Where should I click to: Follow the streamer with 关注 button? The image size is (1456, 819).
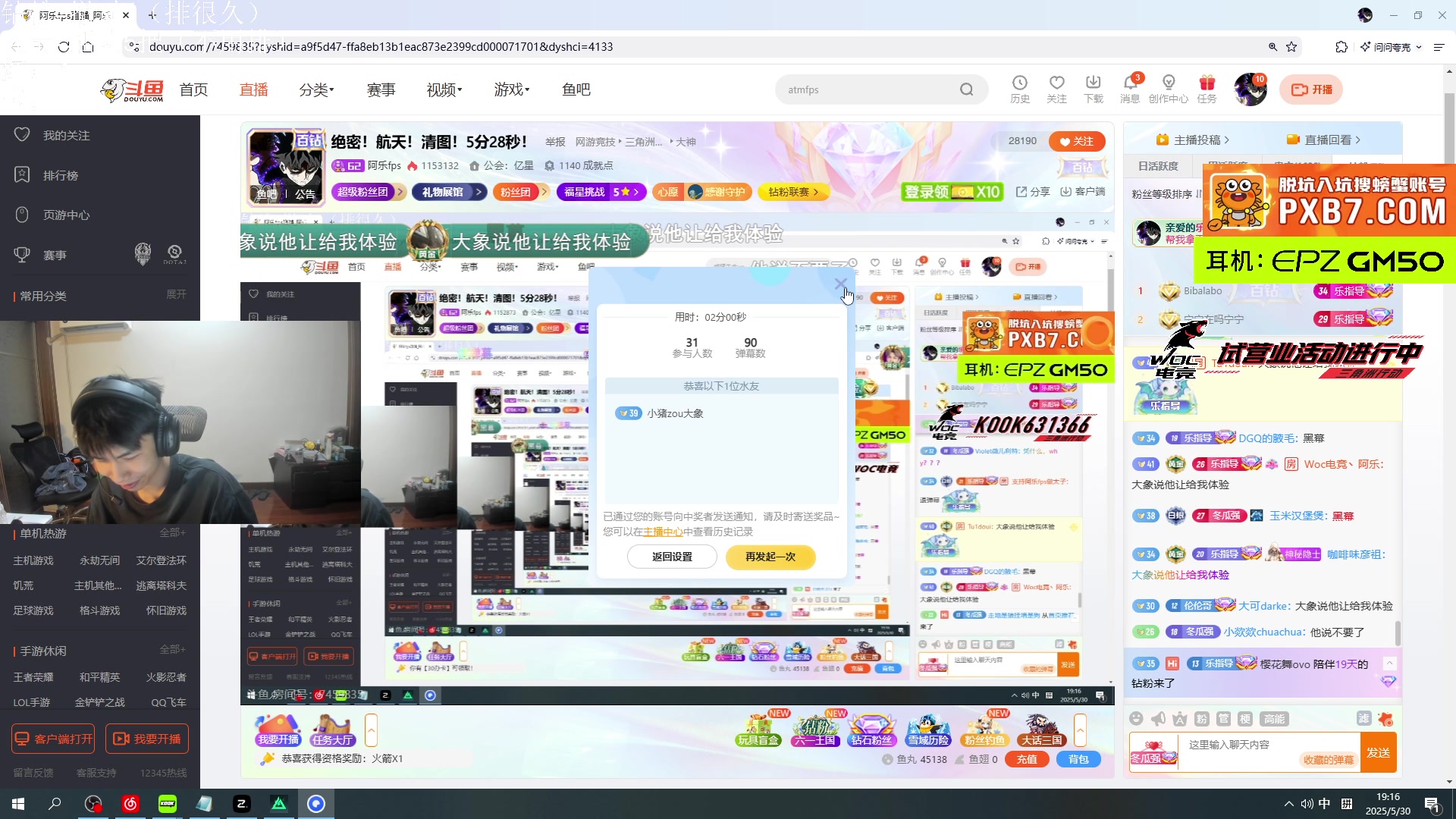(x=1077, y=141)
